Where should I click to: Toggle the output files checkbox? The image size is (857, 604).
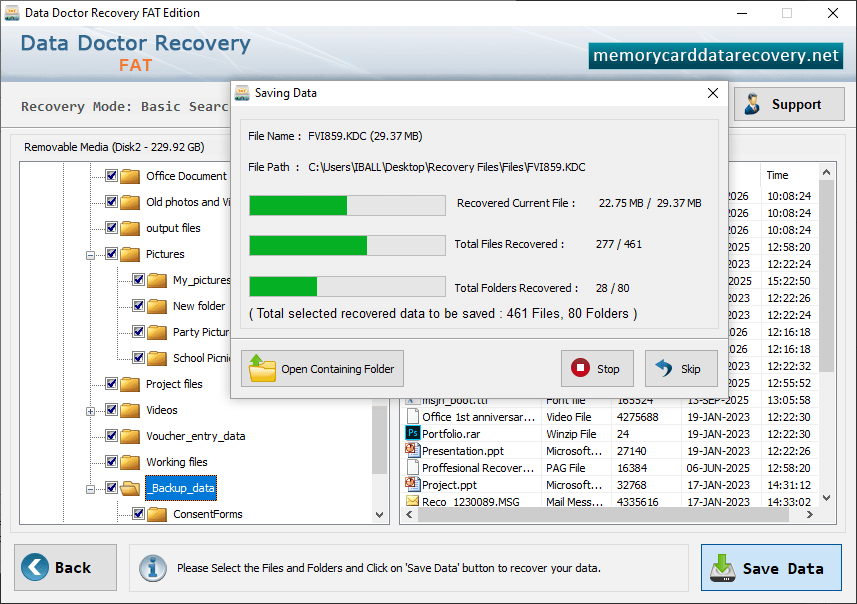pyautogui.click(x=111, y=227)
